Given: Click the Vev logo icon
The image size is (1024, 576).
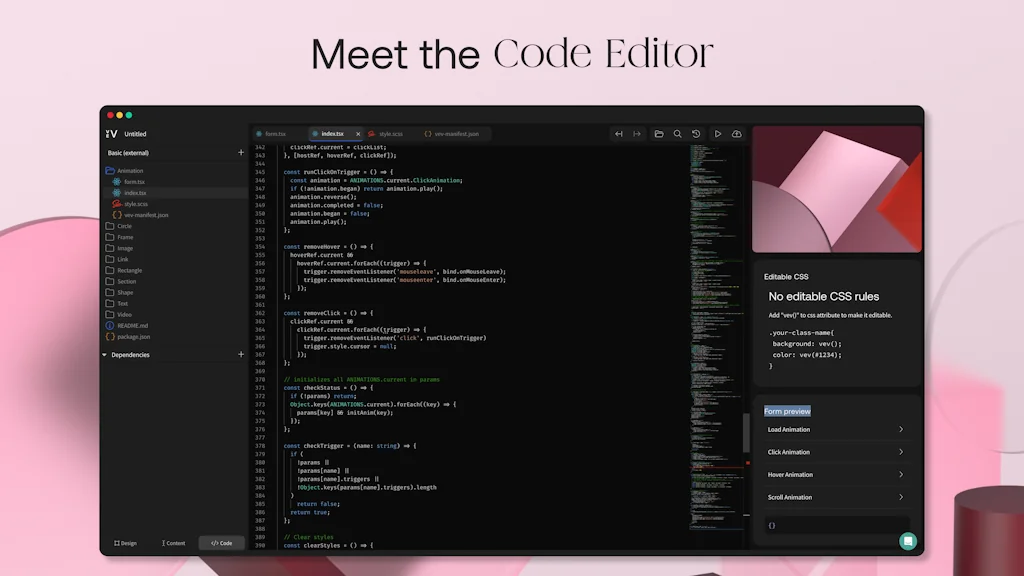Looking at the screenshot, I should [x=111, y=134].
